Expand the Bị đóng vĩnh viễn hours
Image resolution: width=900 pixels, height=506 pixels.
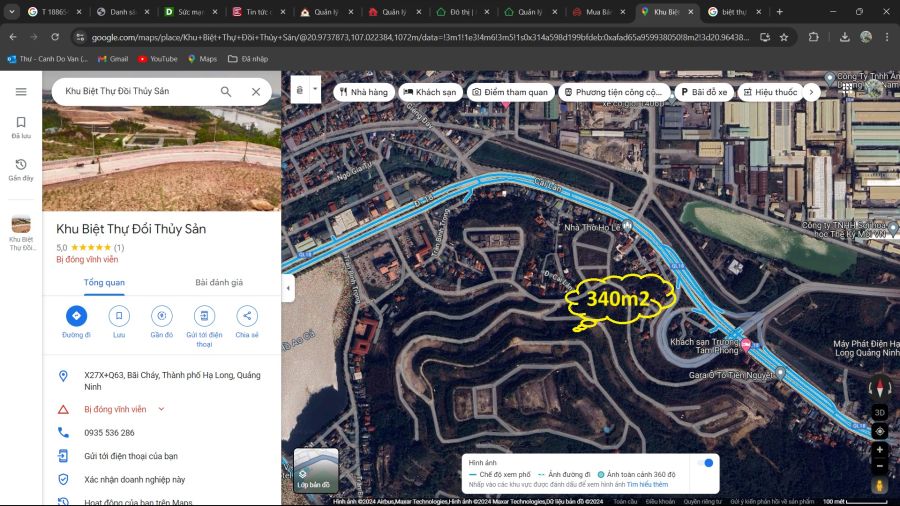161,409
